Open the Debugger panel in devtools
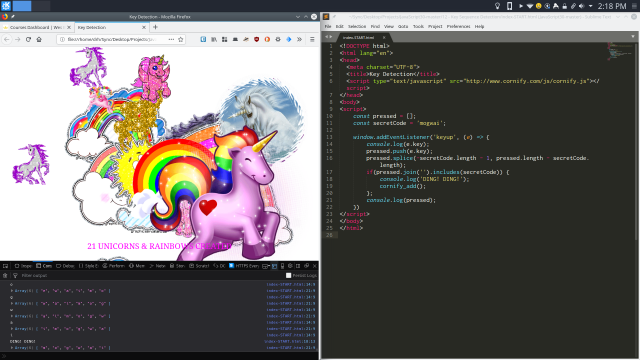The width and height of the screenshot is (640, 360). pos(65,266)
